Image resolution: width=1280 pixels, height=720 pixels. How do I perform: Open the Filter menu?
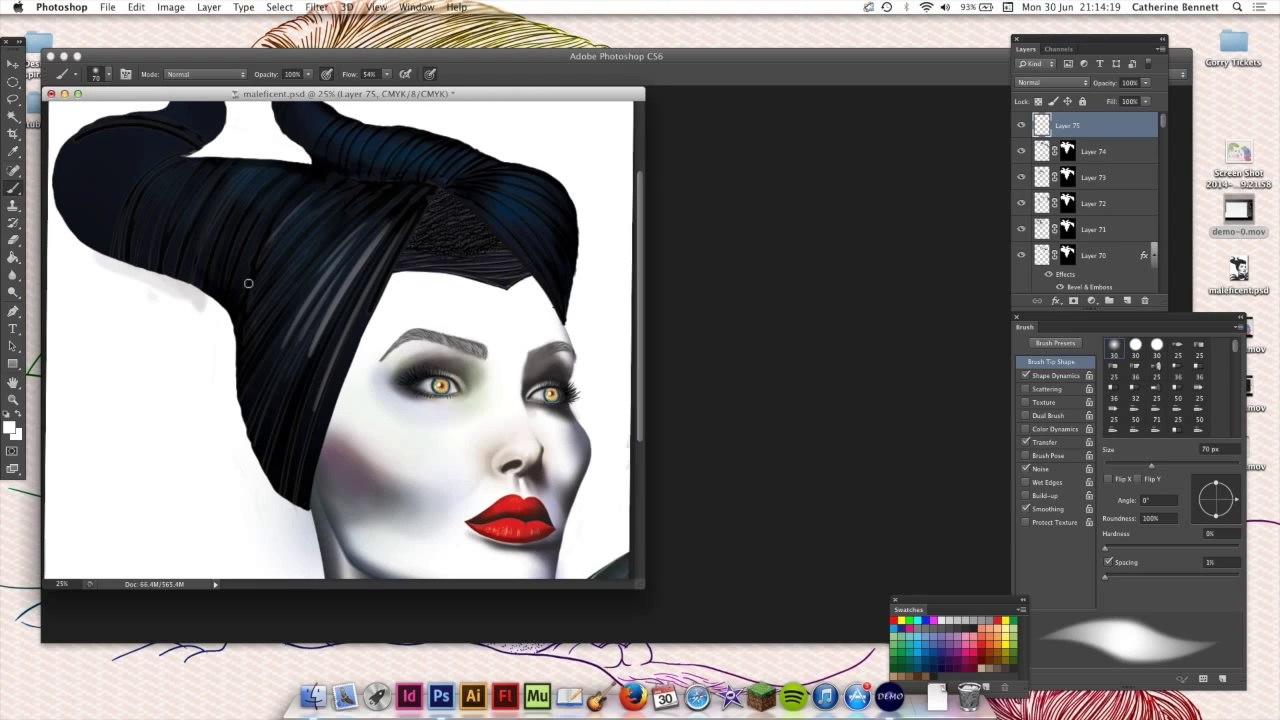click(x=316, y=7)
